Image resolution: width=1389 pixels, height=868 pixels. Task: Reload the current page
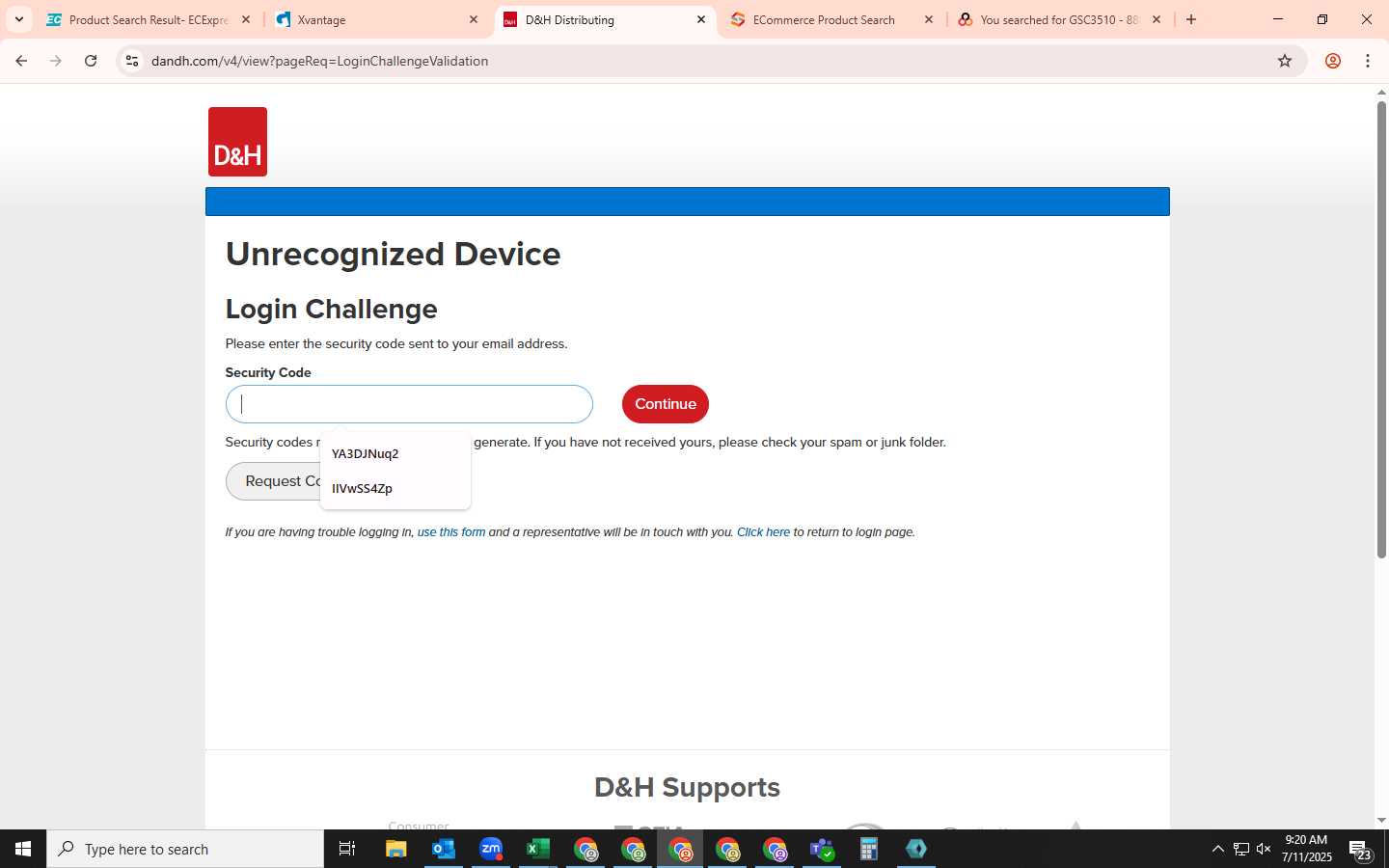pos(91,61)
